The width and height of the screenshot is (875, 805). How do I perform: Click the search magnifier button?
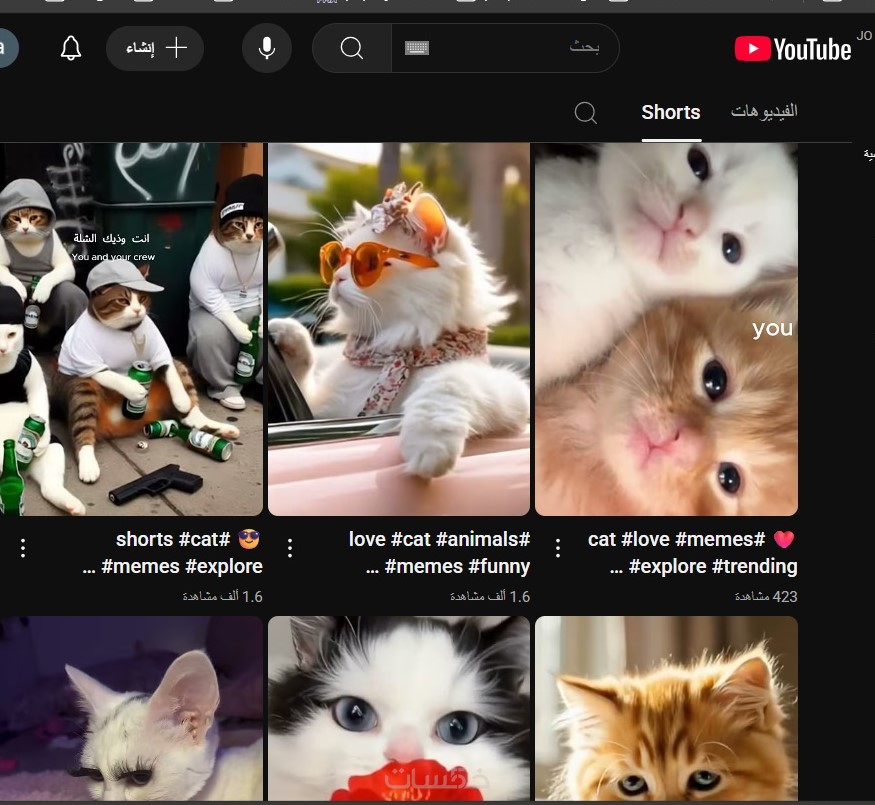tap(352, 48)
